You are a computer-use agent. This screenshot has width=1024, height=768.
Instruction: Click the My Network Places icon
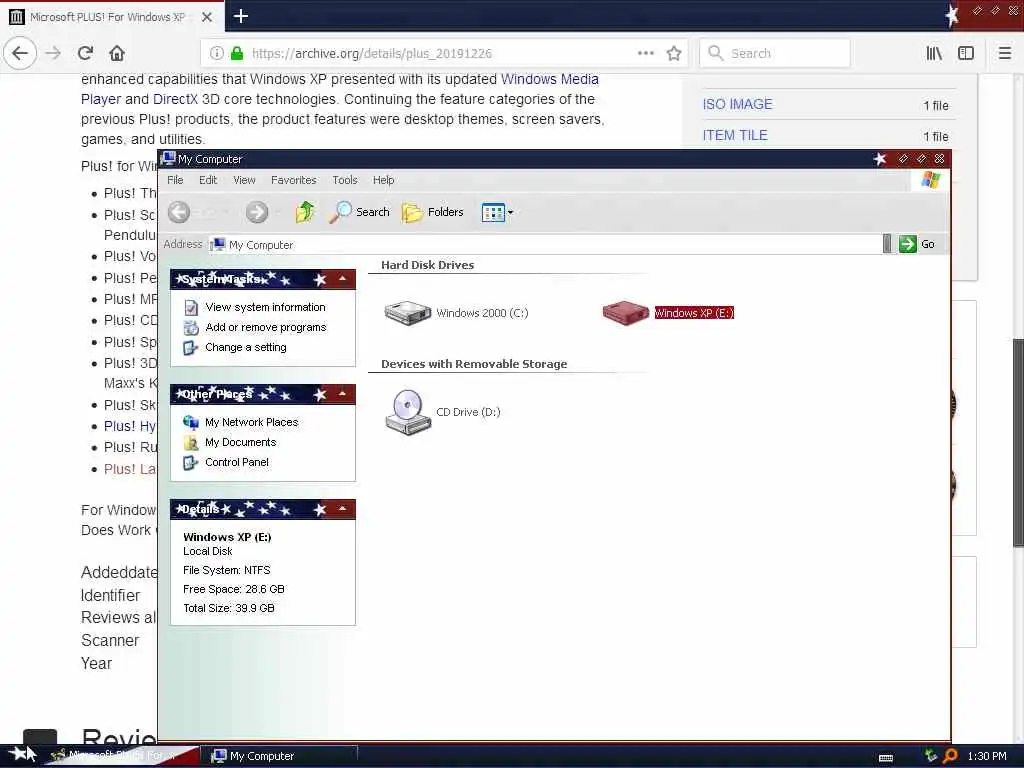point(191,423)
